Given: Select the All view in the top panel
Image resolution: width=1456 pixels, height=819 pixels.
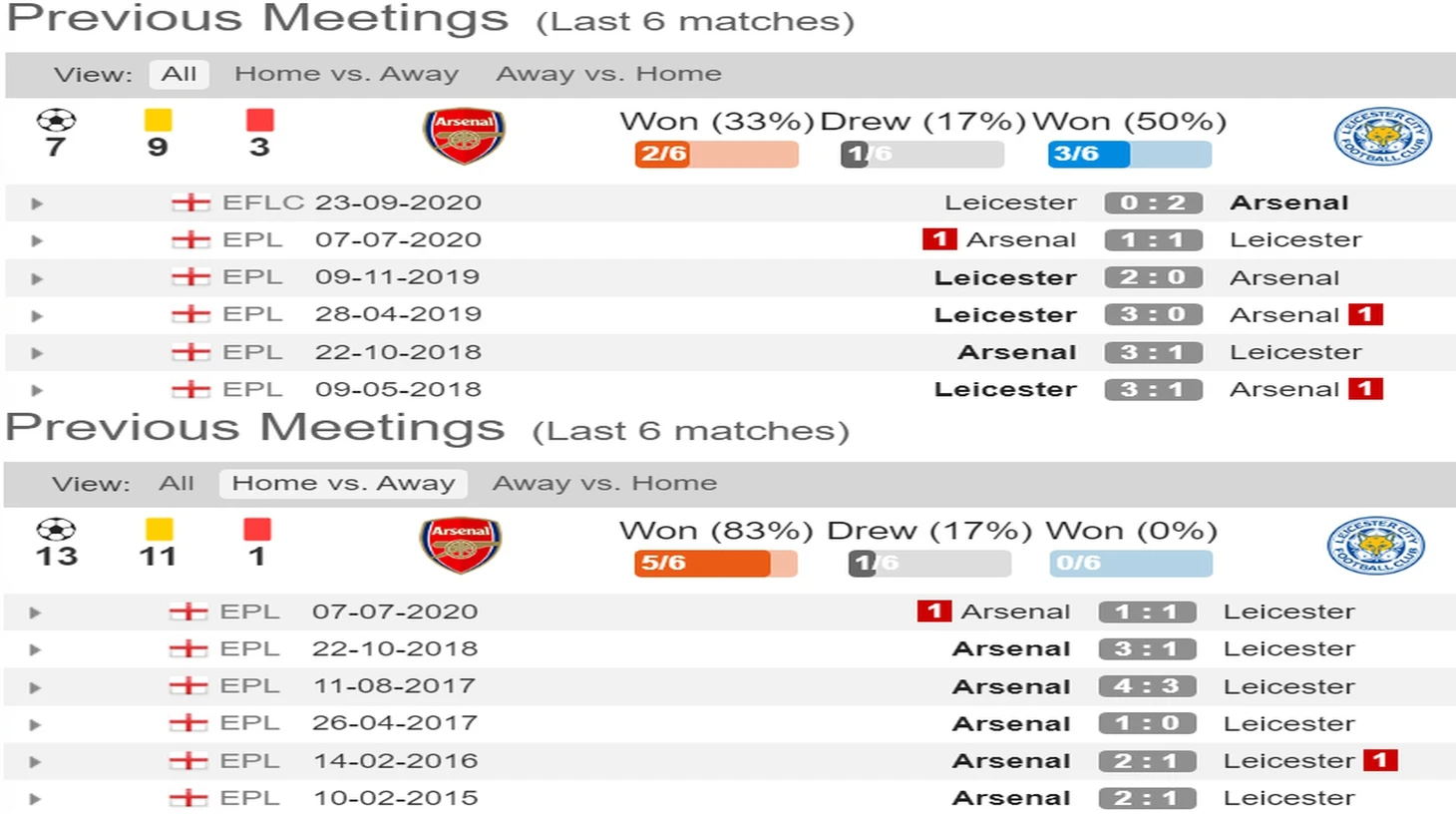Looking at the screenshot, I should 179,74.
